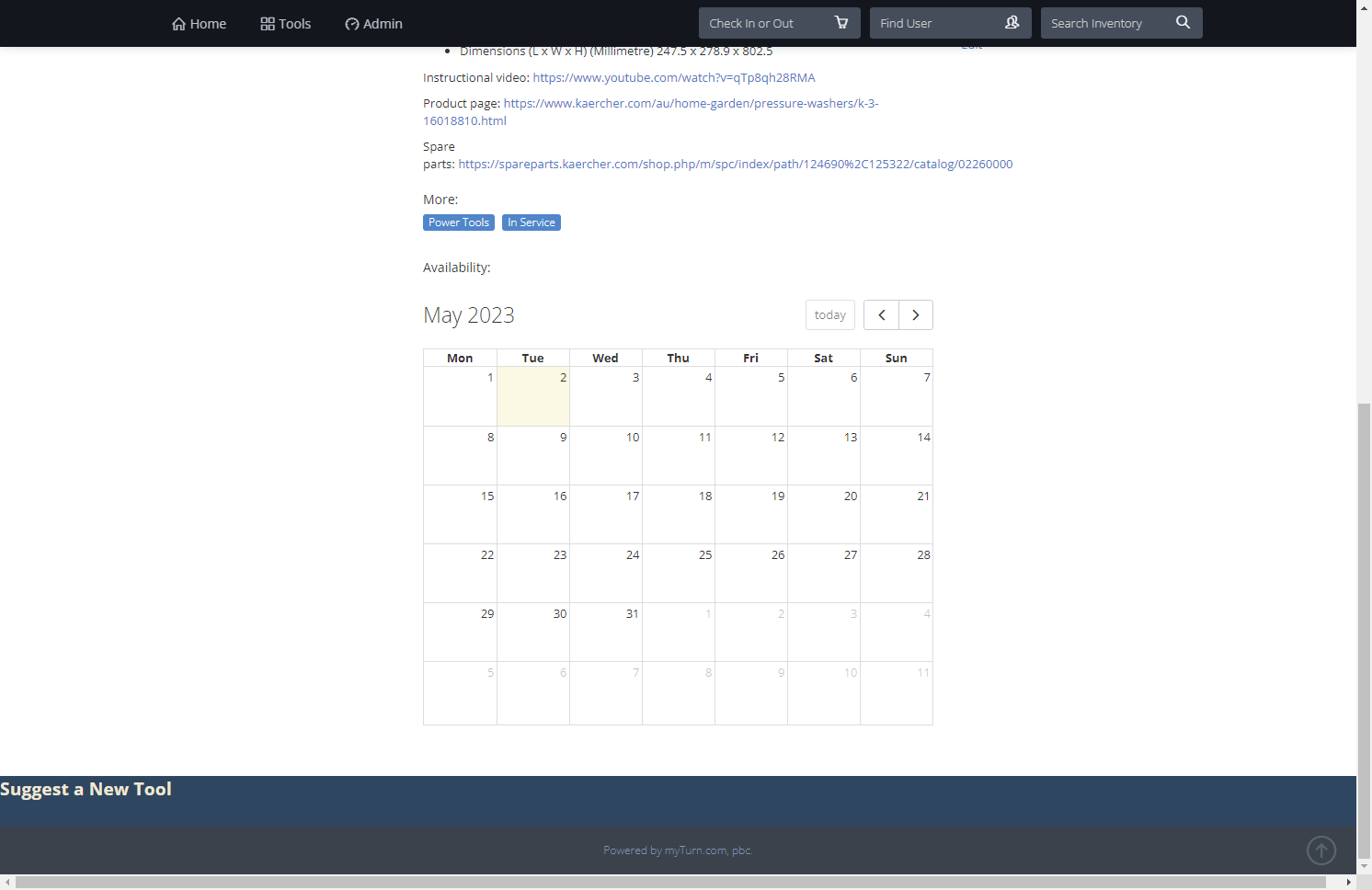Click the Sun column header
The image size is (1372, 890).
[897, 359]
